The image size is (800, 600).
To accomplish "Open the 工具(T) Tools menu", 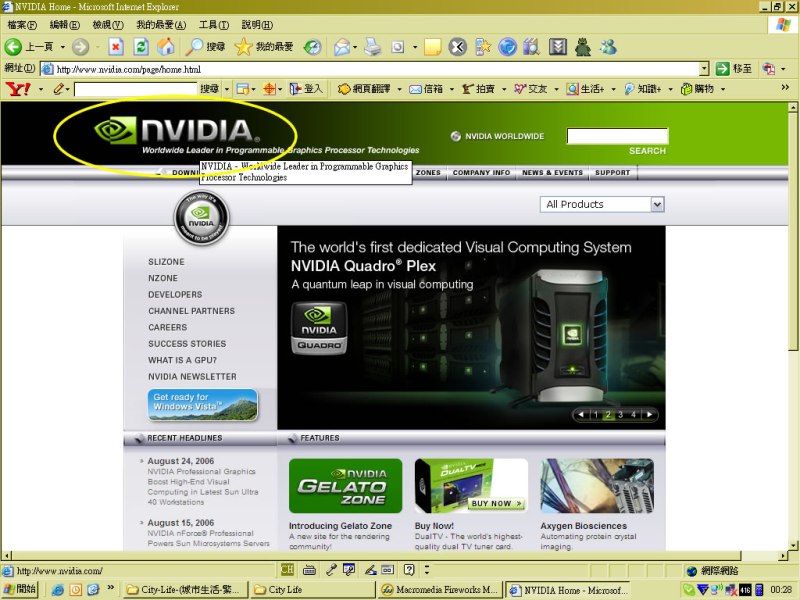I will point(214,24).
